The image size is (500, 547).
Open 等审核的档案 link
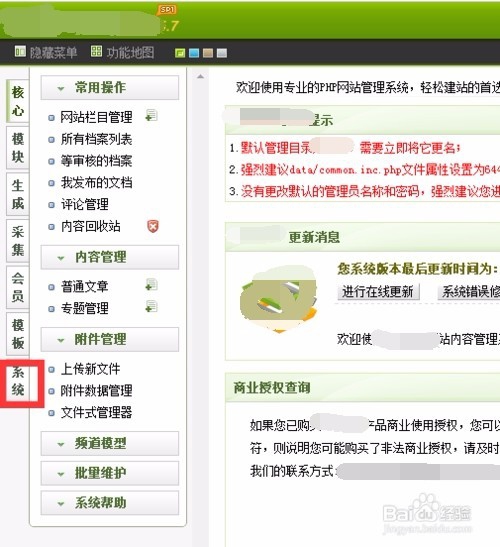pyautogui.click(x=97, y=161)
